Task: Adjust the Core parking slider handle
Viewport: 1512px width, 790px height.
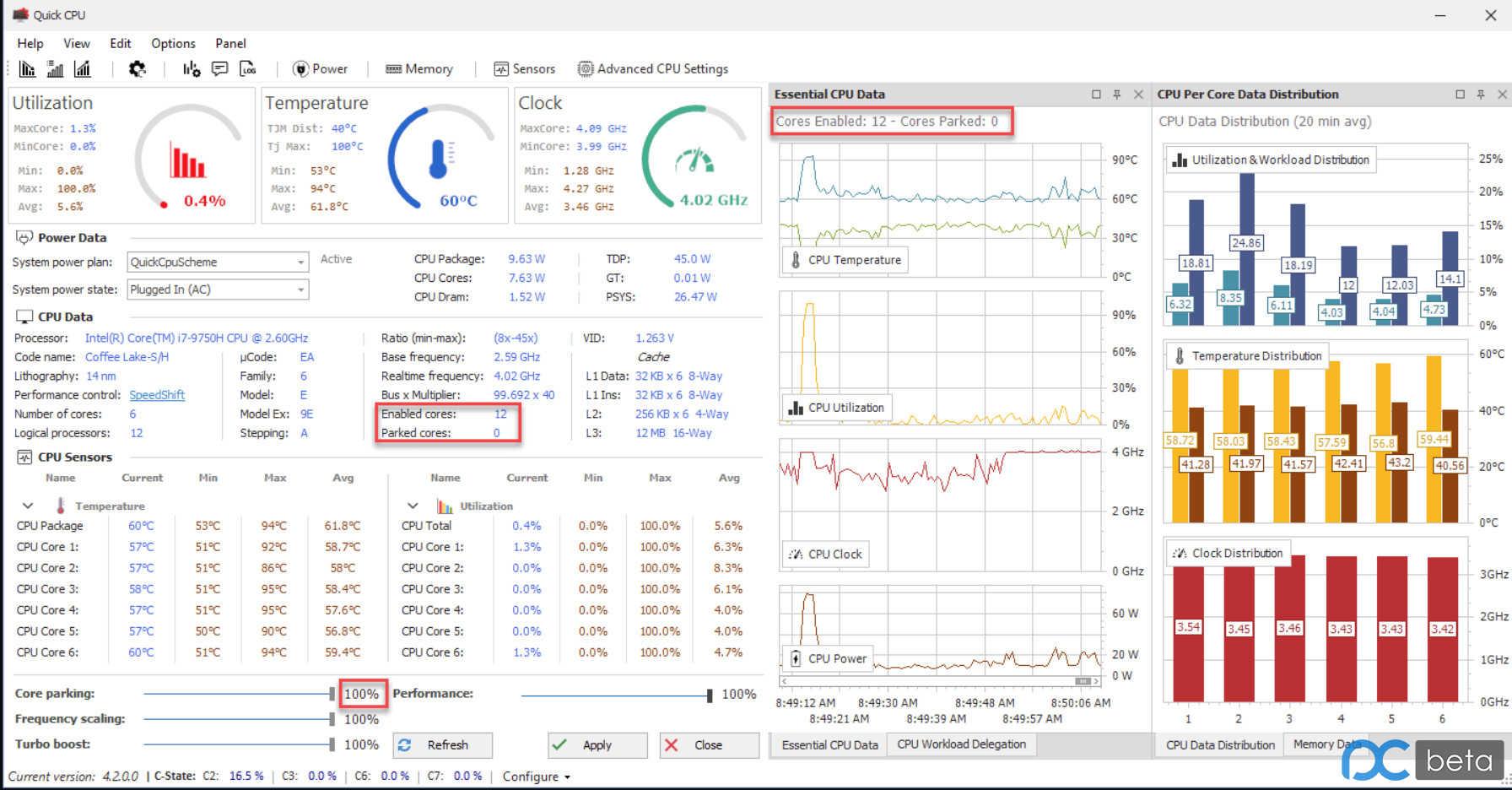Action: tap(332, 694)
